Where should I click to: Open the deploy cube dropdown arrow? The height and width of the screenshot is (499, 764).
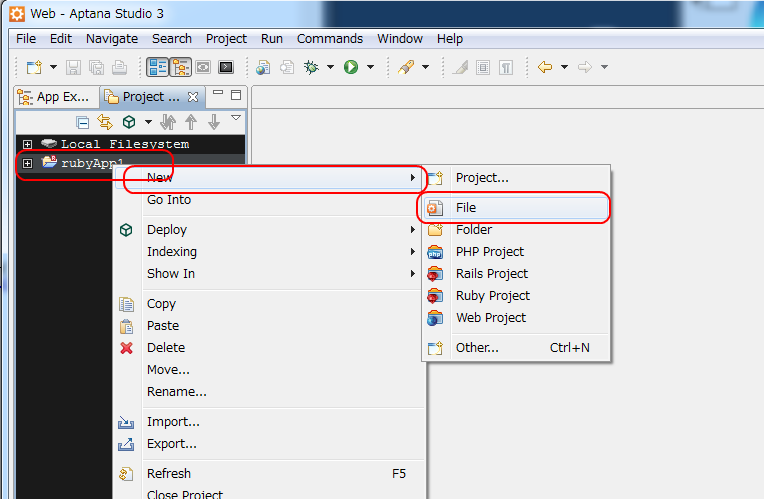pyautogui.click(x=148, y=122)
